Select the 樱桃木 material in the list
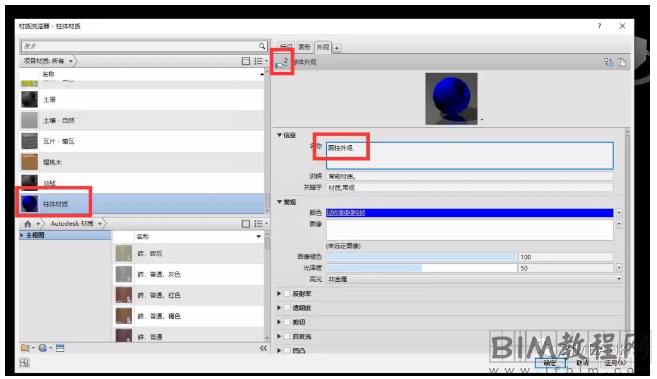The width and height of the screenshot is (657, 379). click(x=142, y=162)
